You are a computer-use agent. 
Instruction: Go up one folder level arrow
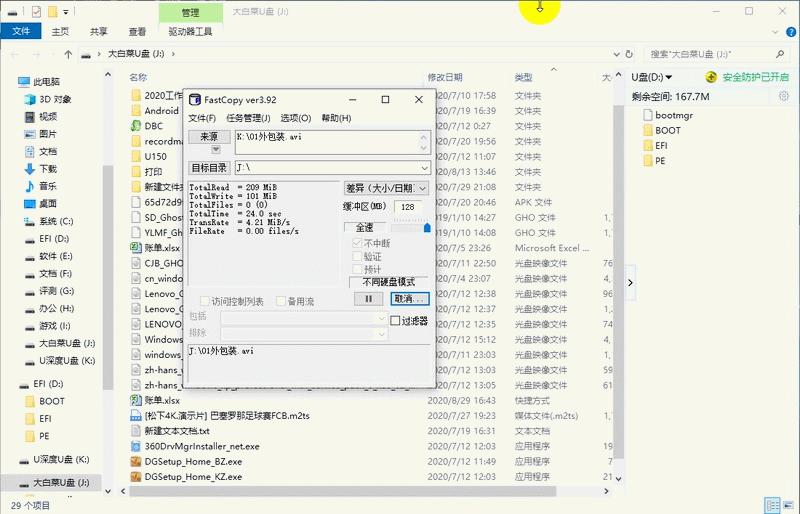click(x=68, y=54)
